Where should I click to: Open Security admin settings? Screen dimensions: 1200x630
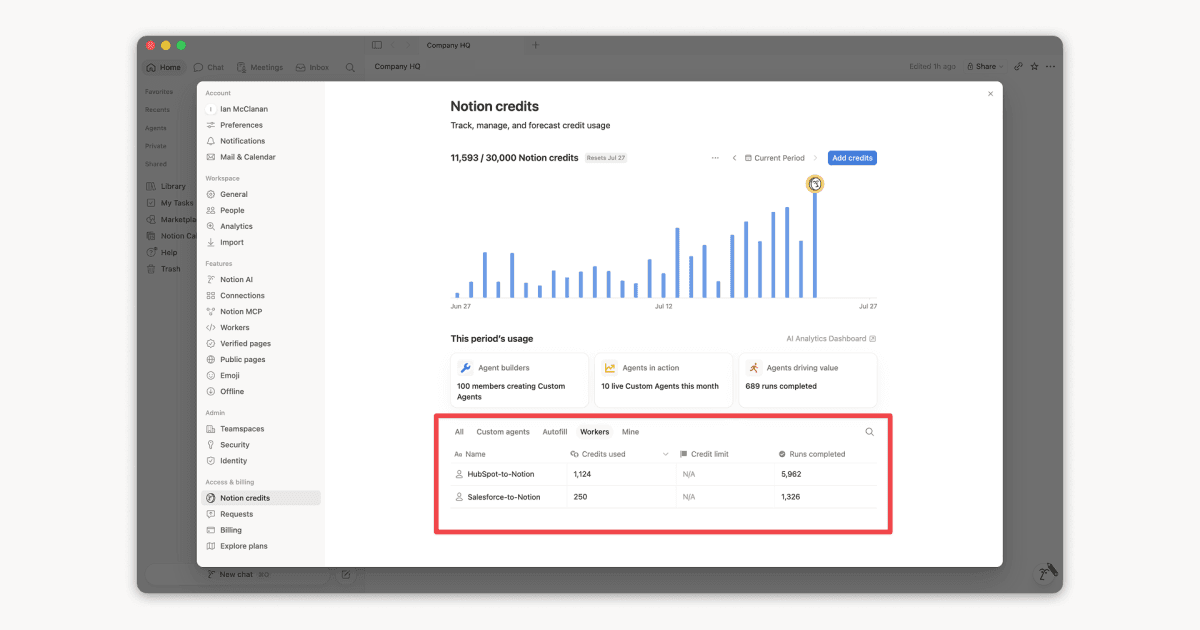coord(261,444)
